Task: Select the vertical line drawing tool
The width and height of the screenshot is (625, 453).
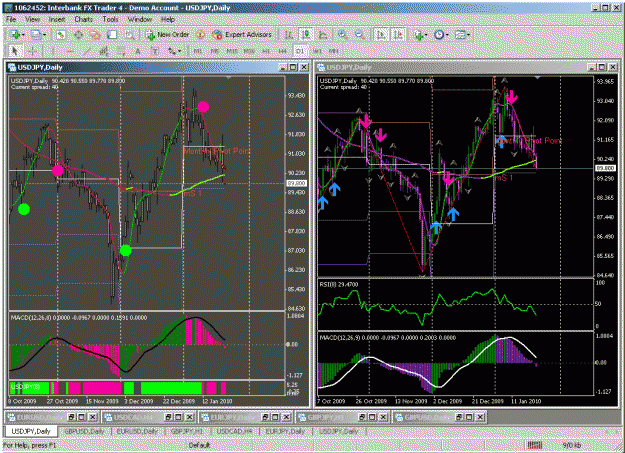Action: pos(52,51)
